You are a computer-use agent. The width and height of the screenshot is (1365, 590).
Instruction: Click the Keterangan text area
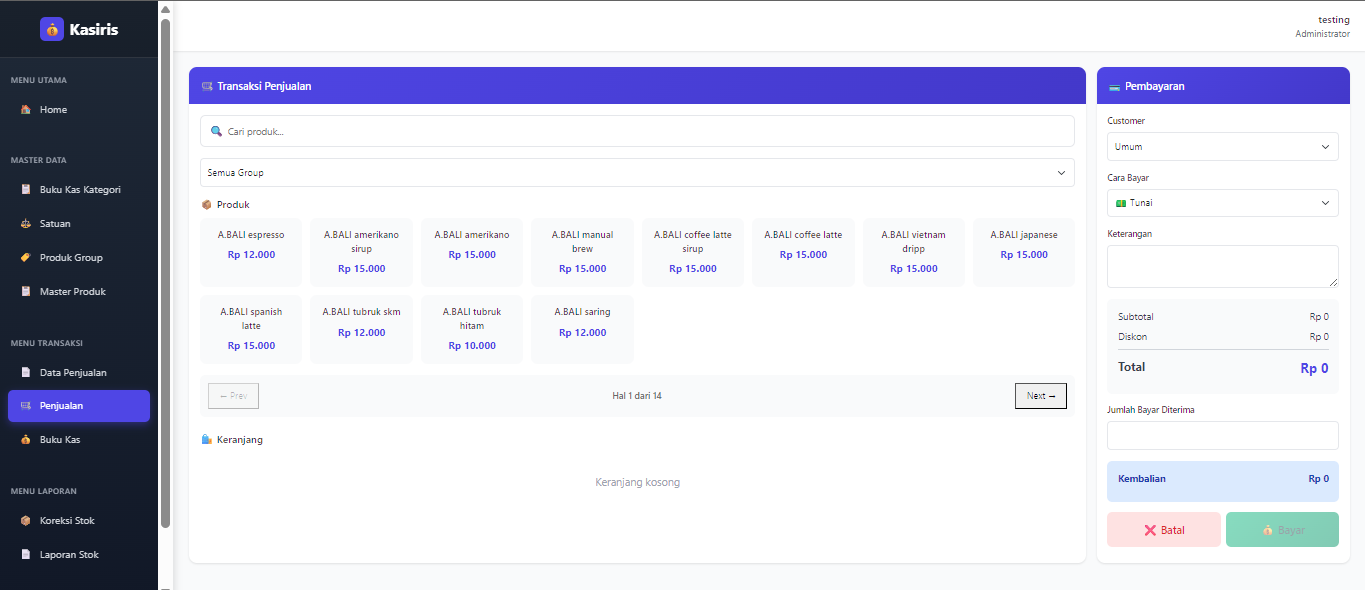pos(1222,267)
